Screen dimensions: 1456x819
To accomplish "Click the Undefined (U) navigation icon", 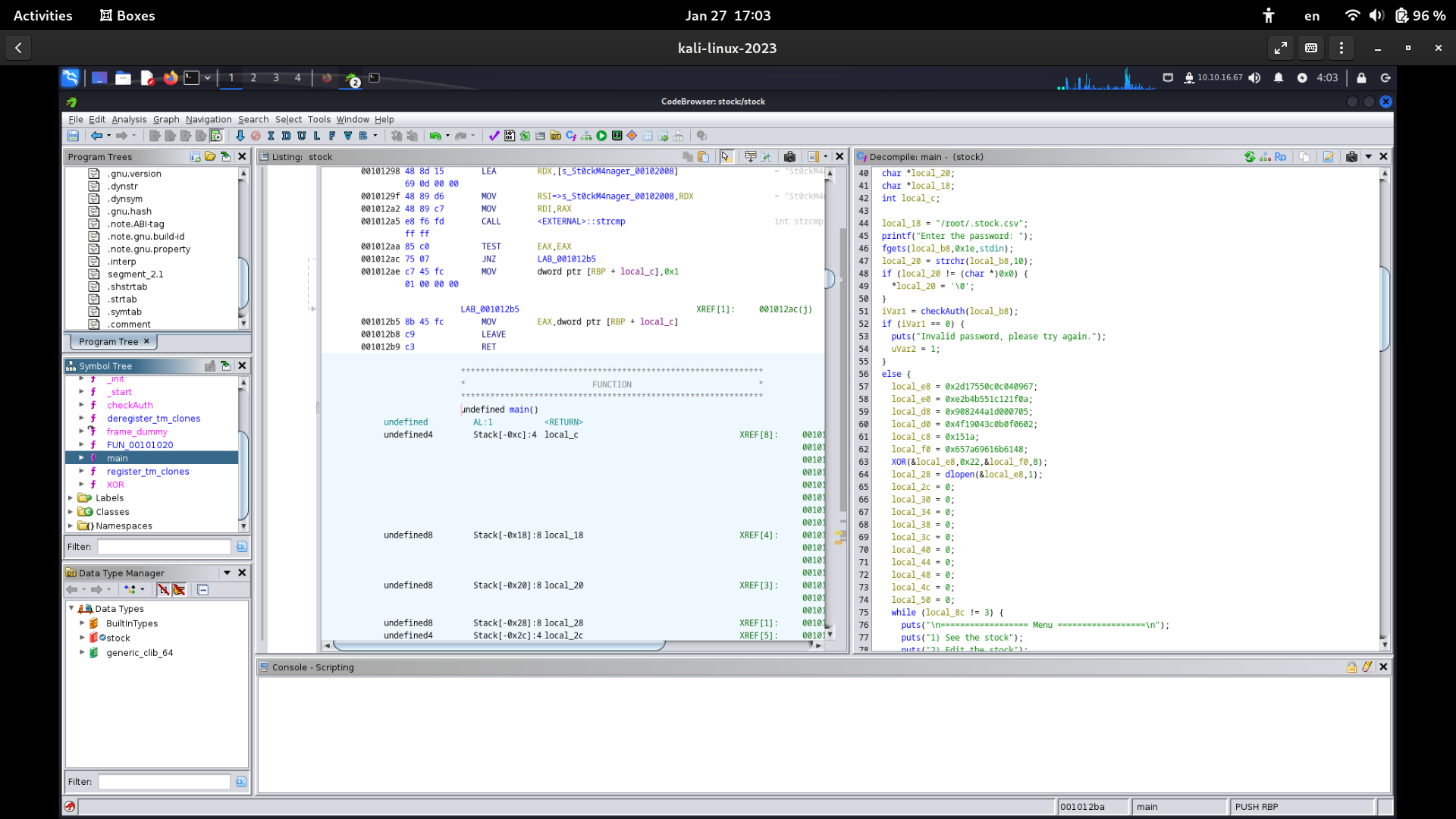I will [x=301, y=136].
